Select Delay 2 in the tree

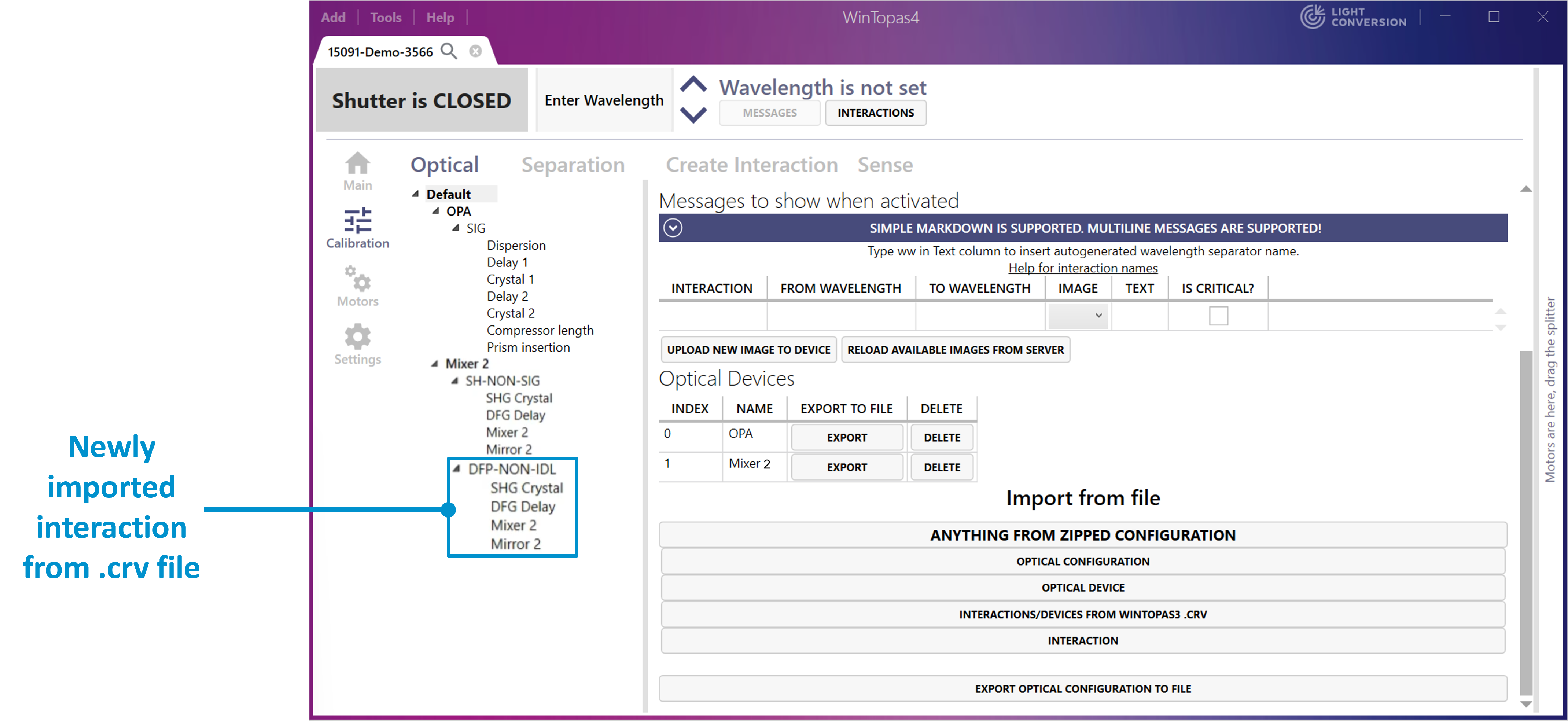pyautogui.click(x=507, y=296)
